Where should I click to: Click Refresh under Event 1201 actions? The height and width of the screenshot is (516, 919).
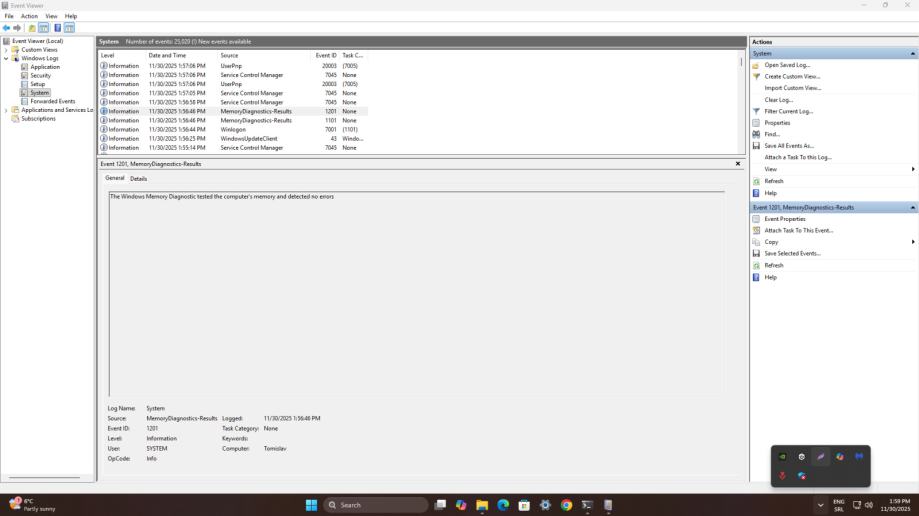click(x=774, y=265)
